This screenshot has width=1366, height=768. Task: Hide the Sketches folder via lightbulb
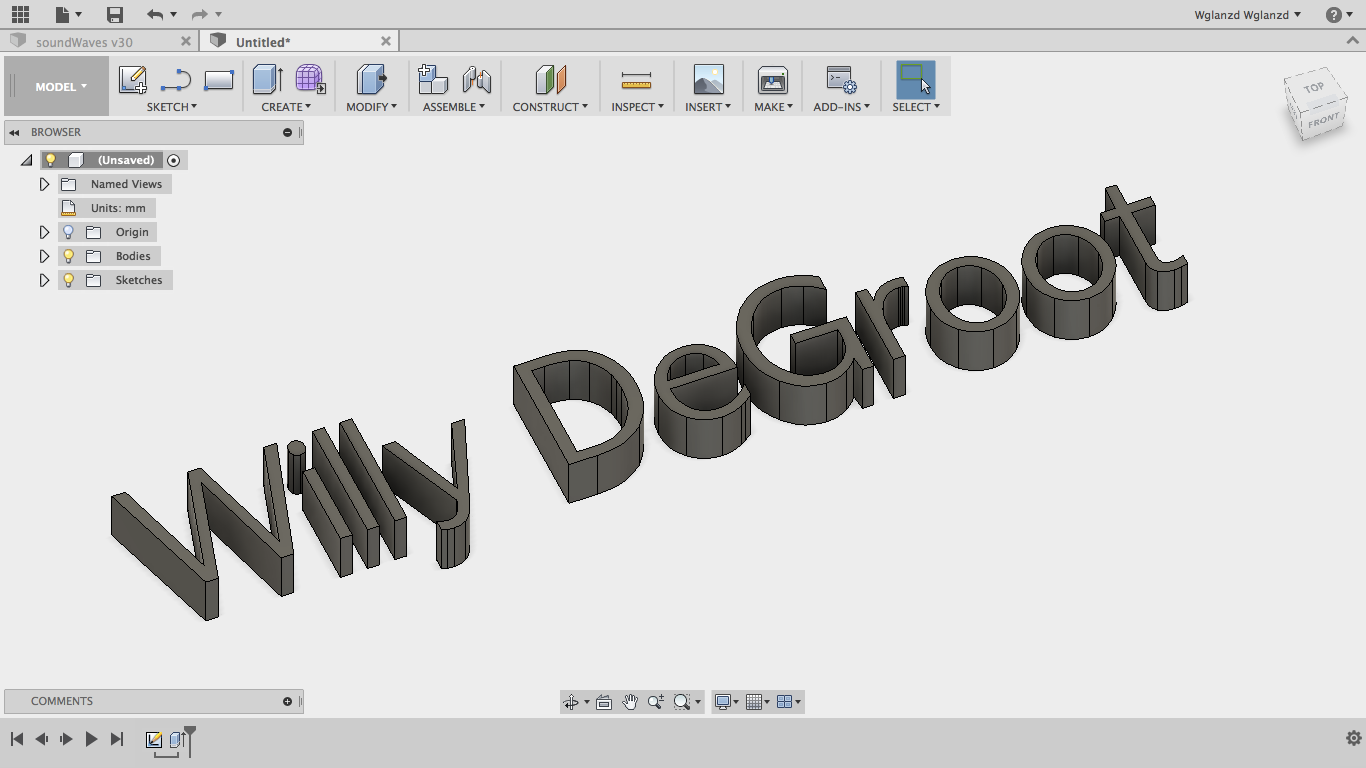pos(69,280)
